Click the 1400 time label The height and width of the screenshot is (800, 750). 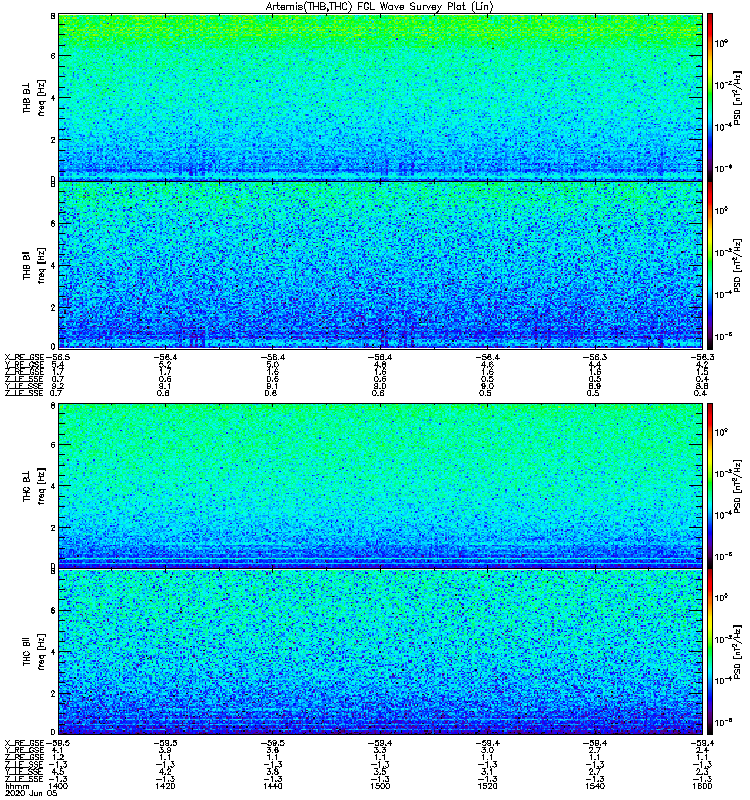pos(58,786)
